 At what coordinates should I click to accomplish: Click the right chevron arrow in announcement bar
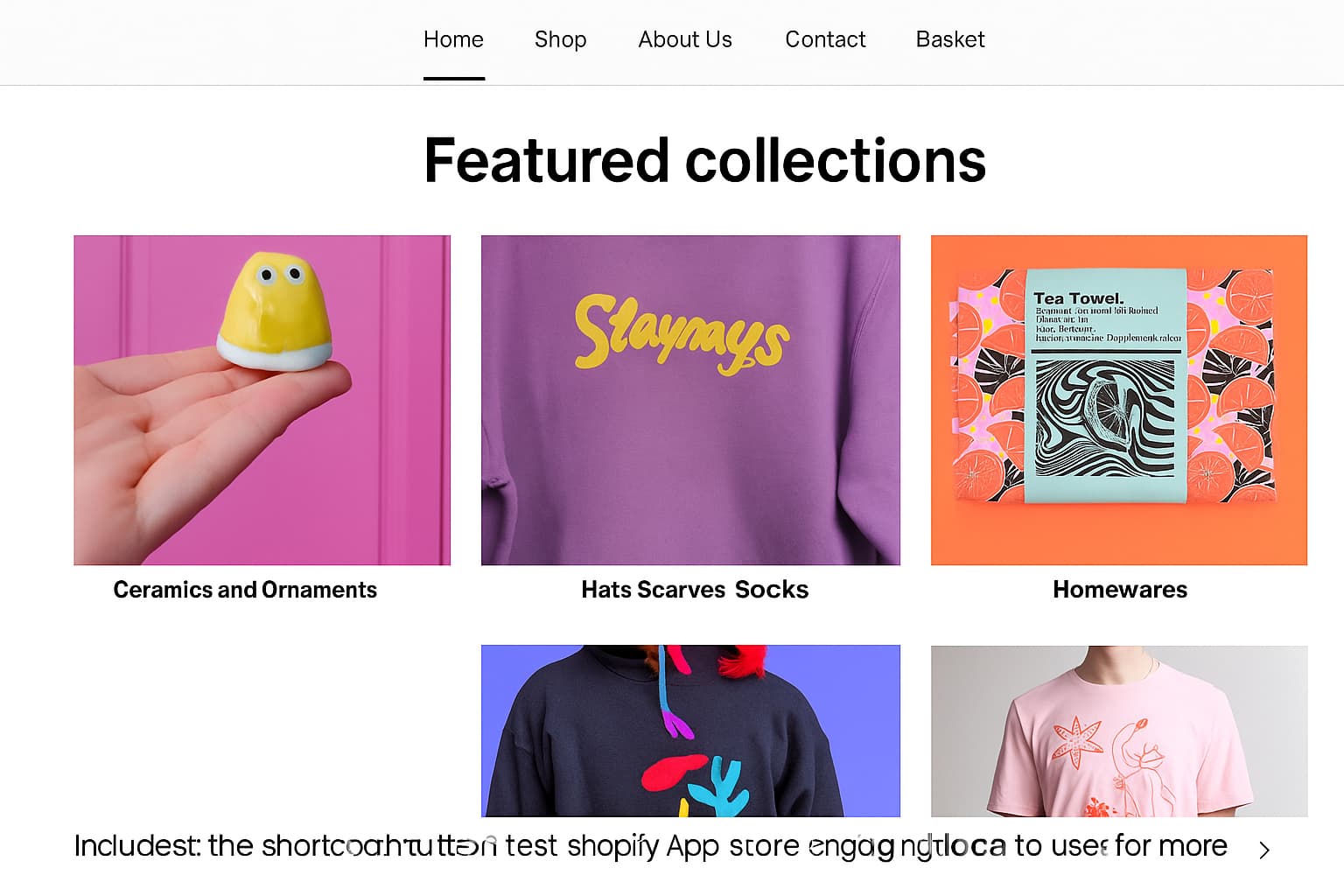click(1263, 849)
